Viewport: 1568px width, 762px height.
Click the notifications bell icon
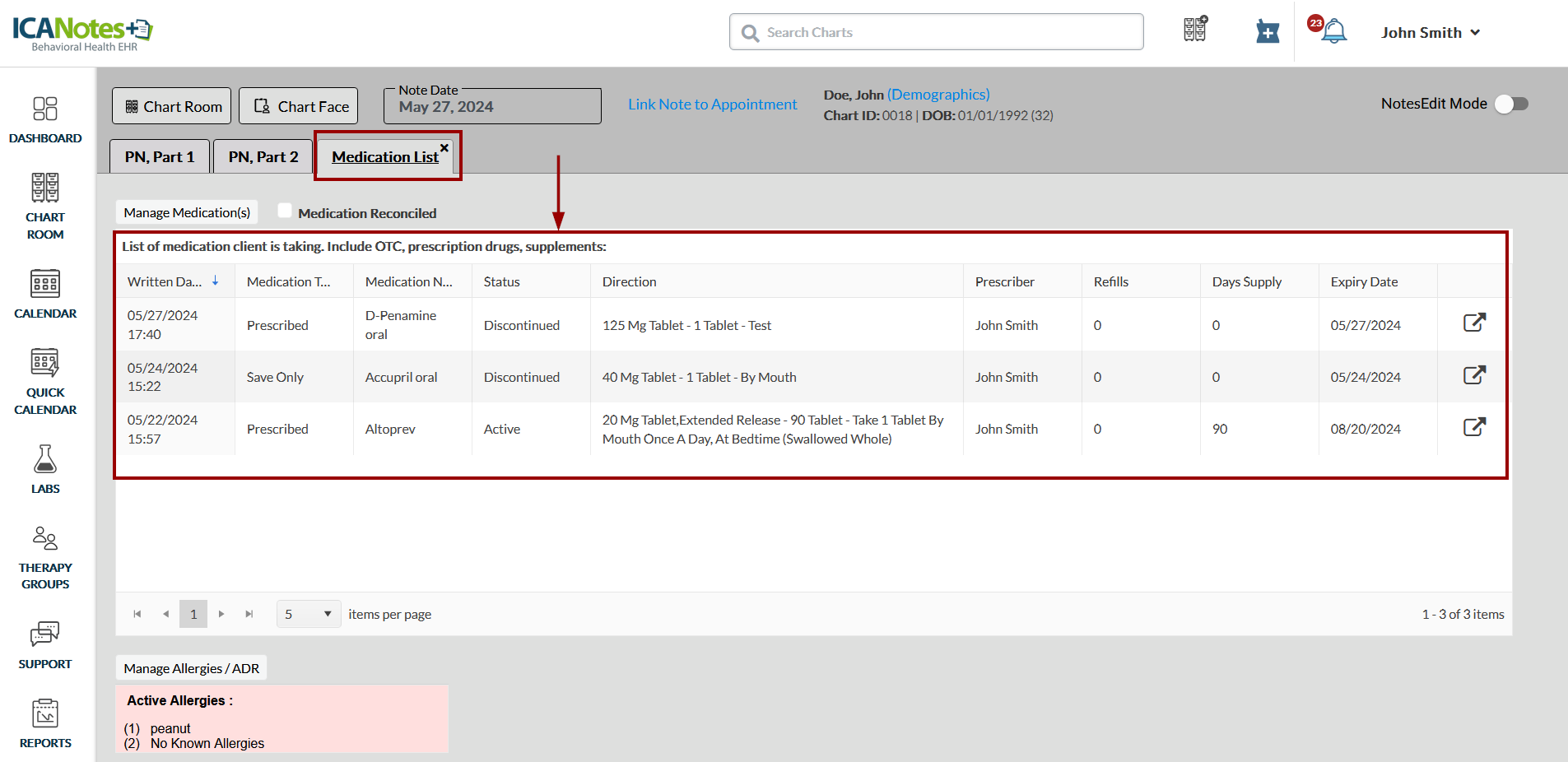click(x=1333, y=32)
